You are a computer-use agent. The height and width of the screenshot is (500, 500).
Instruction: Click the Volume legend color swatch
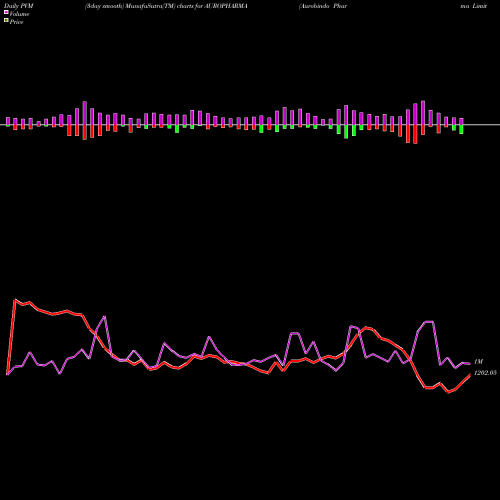(6, 12)
